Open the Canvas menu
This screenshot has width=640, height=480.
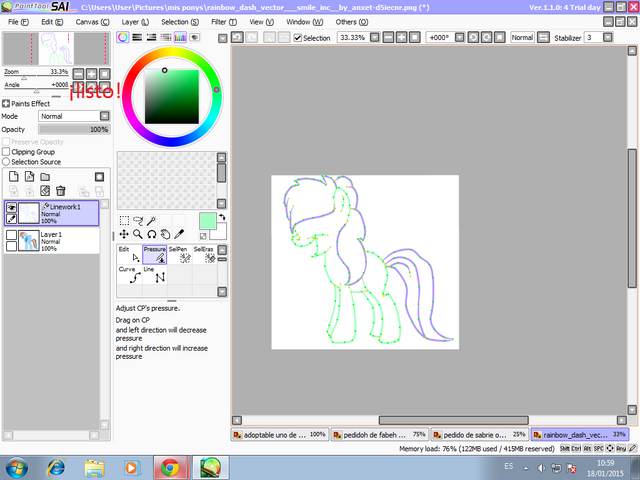pos(92,22)
